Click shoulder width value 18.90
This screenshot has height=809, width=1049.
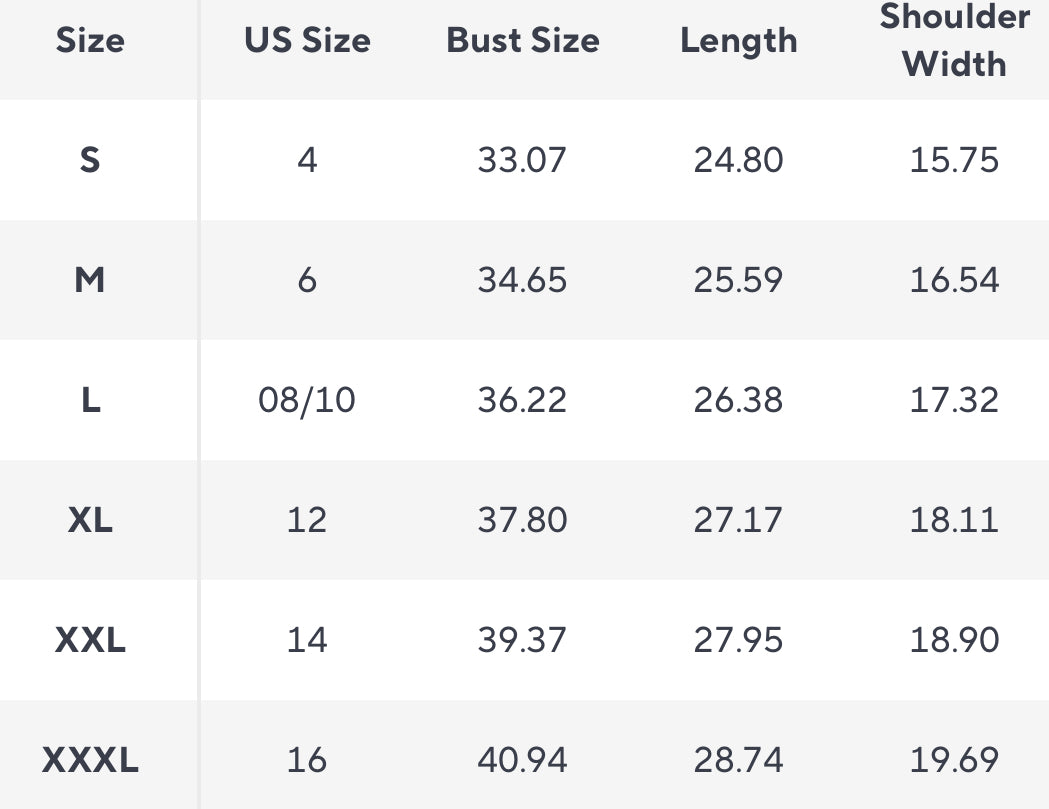954,640
